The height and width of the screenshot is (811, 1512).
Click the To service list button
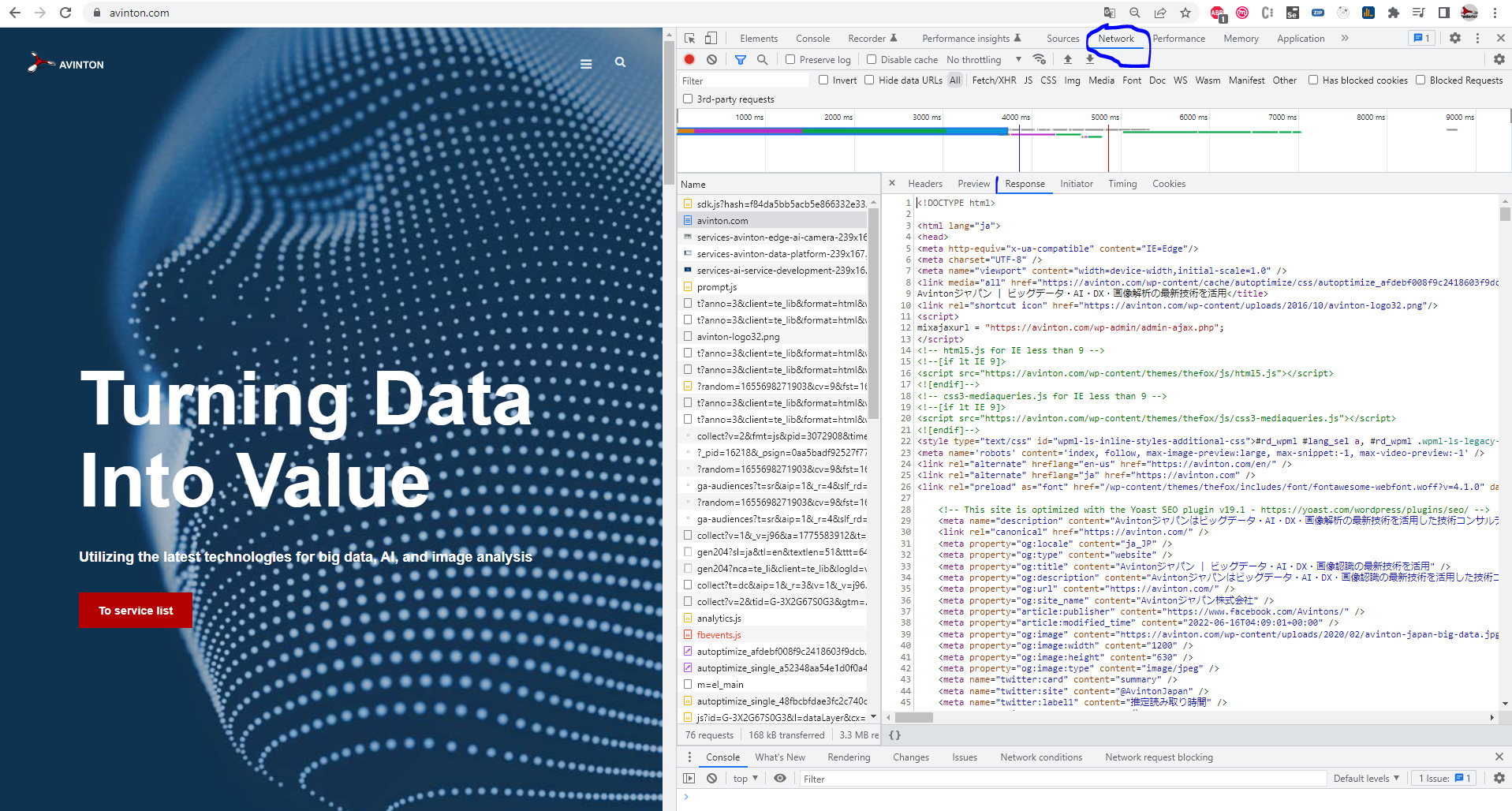click(136, 611)
